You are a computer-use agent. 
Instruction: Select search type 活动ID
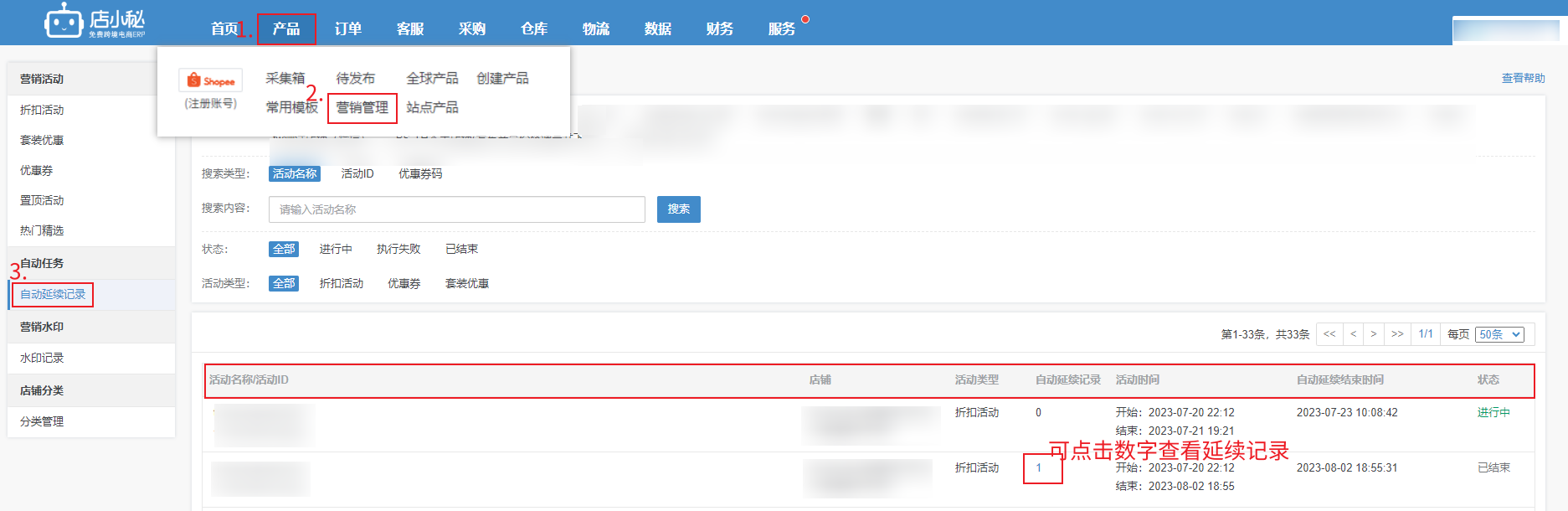[x=357, y=173]
